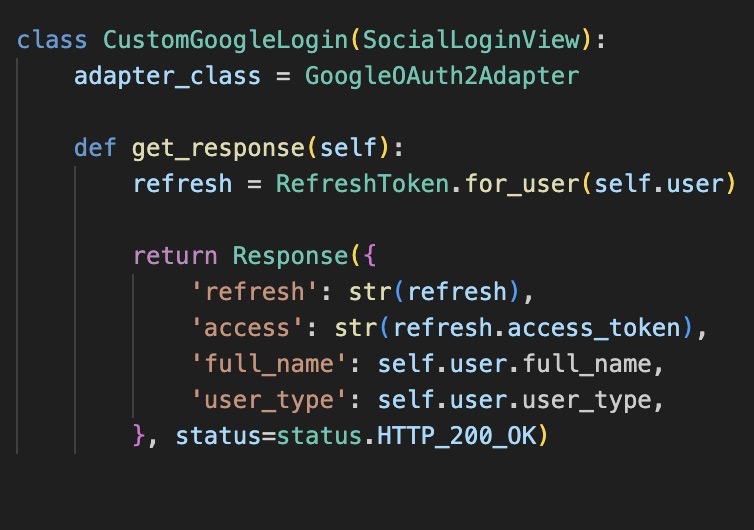
Task: Click the get_response method name
Action: tap(217, 149)
